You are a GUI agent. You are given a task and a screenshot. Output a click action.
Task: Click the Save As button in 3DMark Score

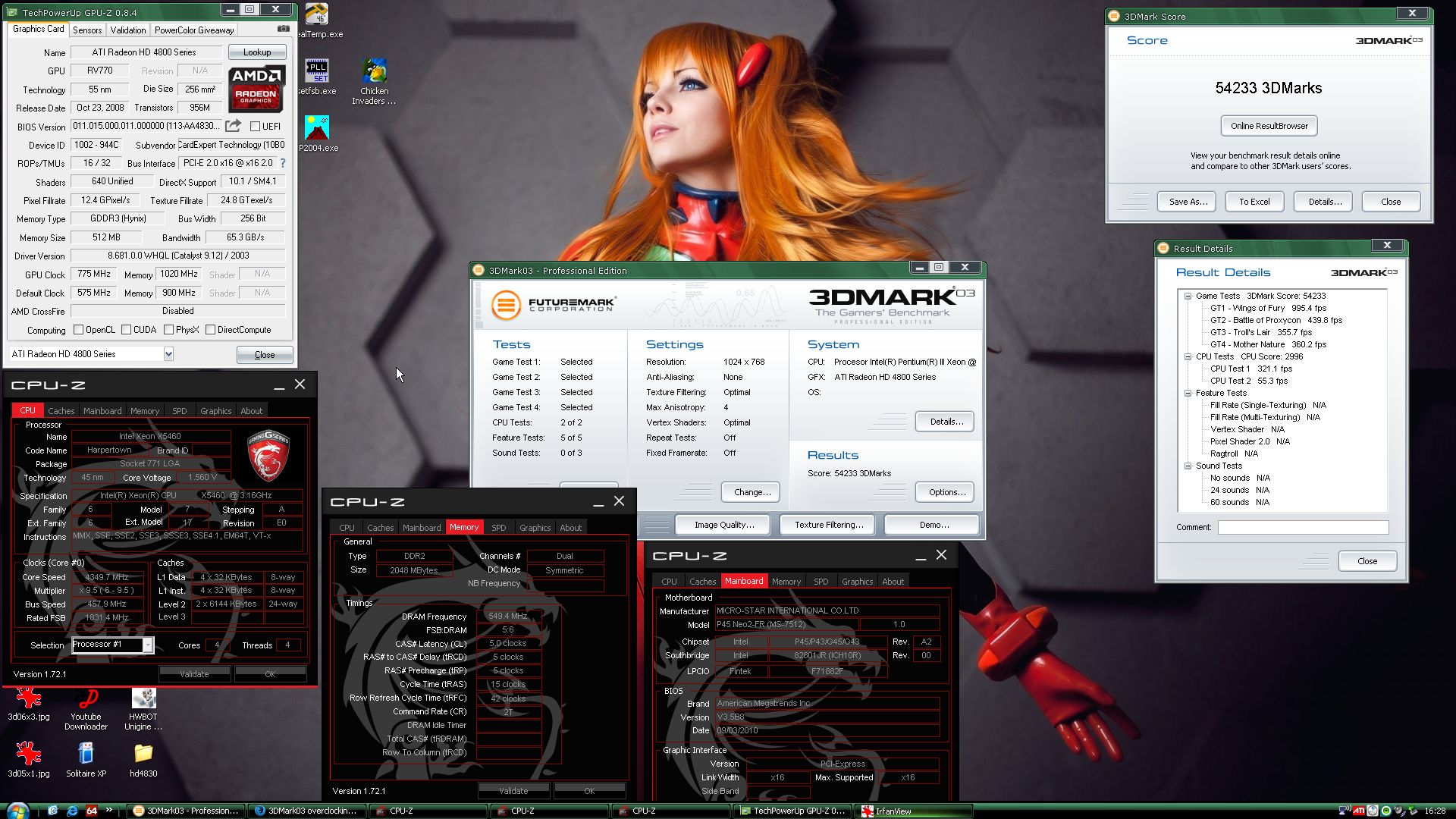tap(1188, 202)
